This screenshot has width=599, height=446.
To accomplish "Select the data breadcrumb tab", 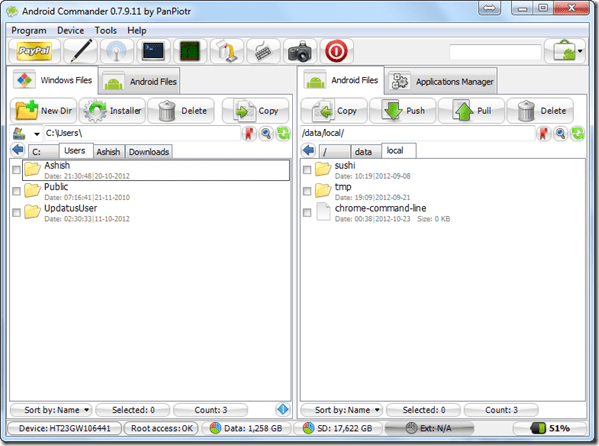I will point(366,152).
